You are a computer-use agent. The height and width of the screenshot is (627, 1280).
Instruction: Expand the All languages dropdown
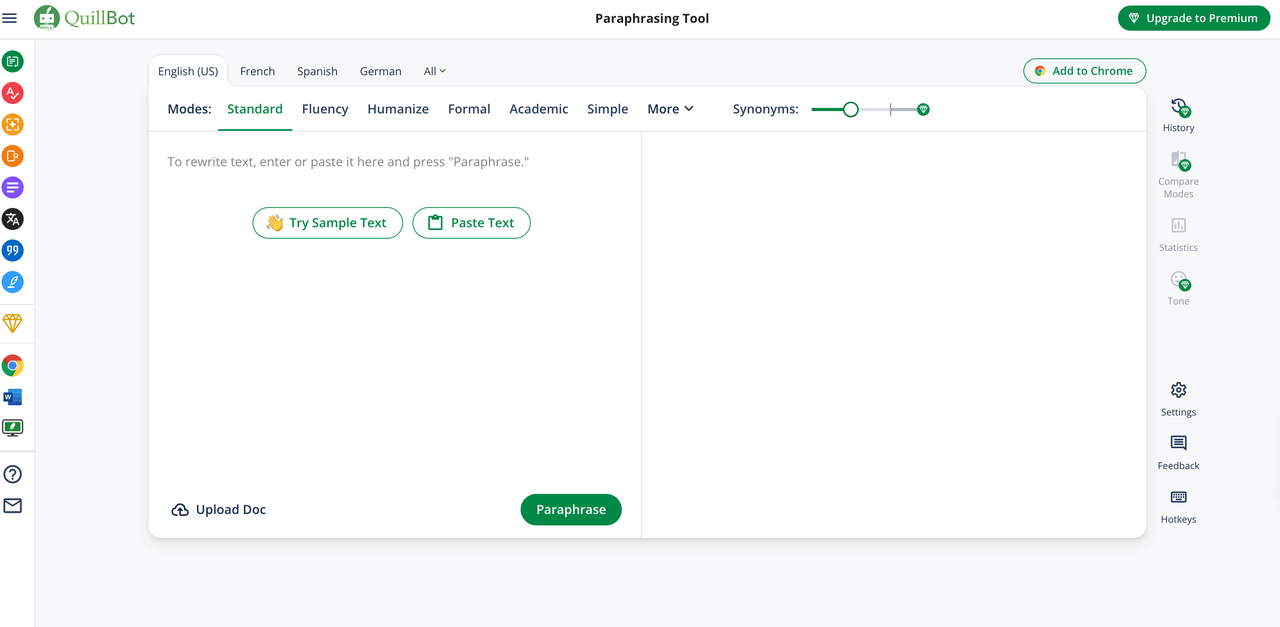point(435,71)
